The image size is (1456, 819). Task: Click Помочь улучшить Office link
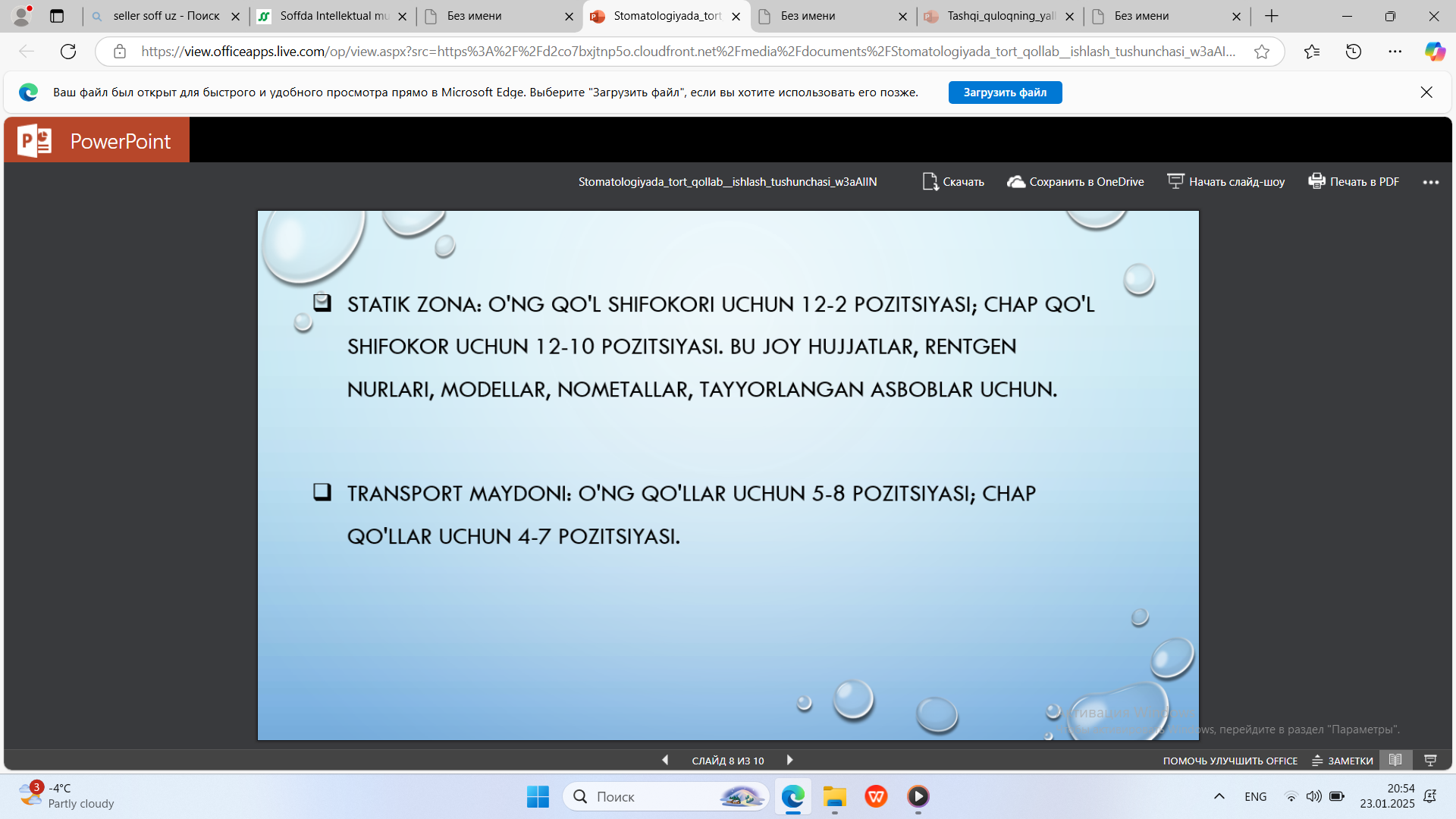[1229, 761]
